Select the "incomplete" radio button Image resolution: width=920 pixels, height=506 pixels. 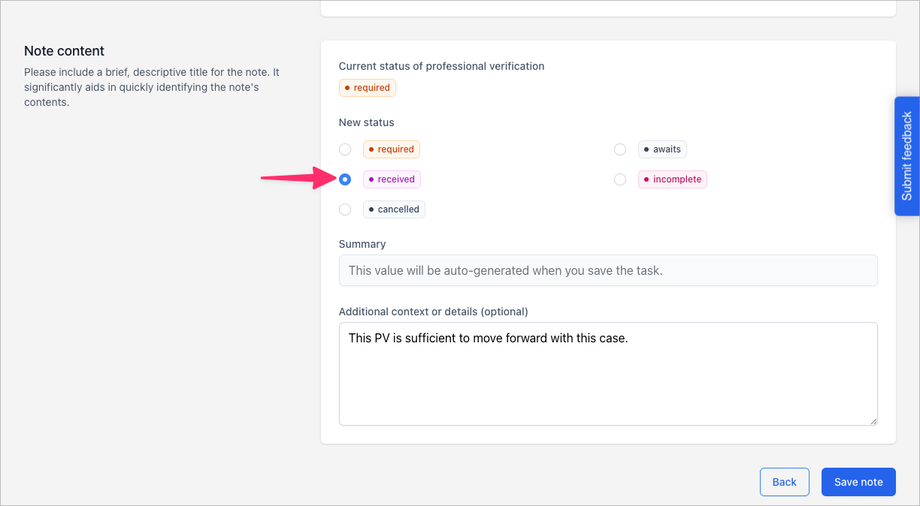[620, 180]
